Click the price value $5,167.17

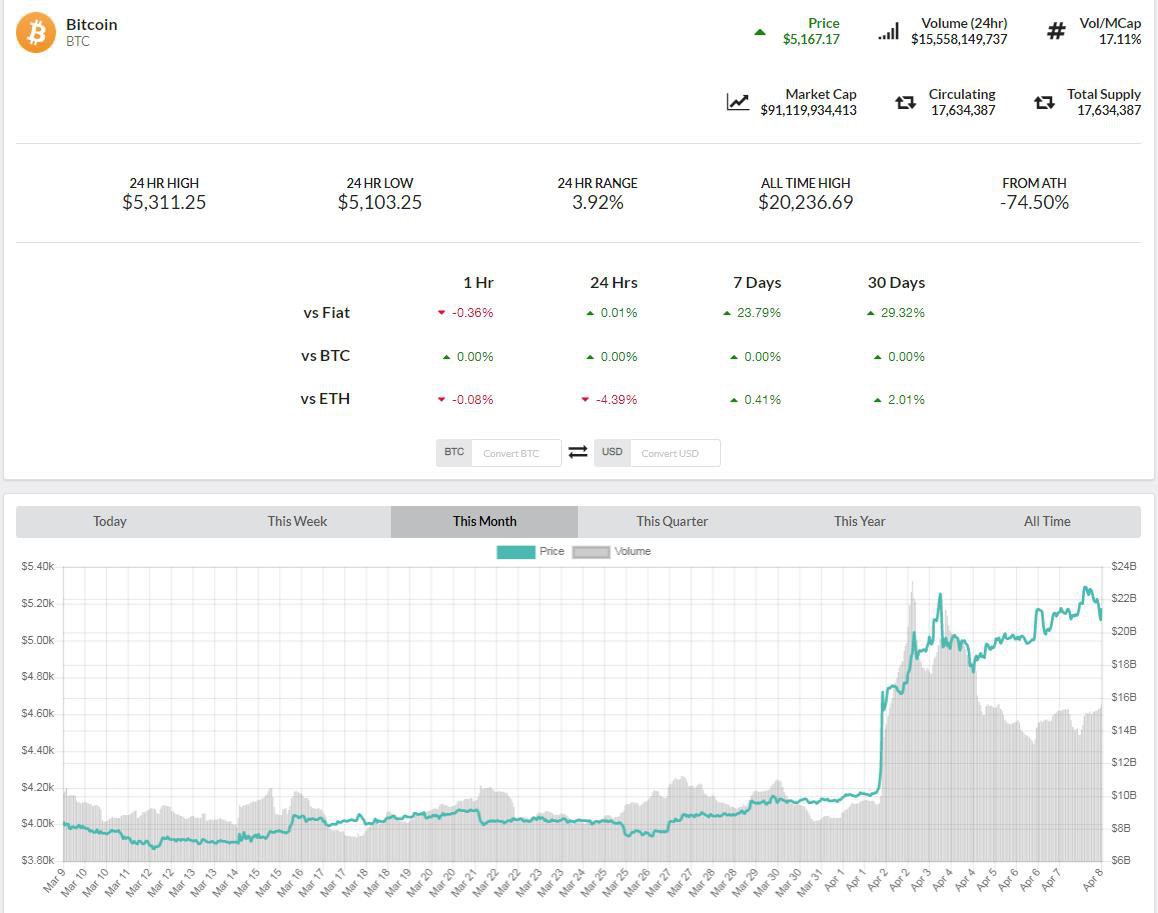click(x=811, y=39)
